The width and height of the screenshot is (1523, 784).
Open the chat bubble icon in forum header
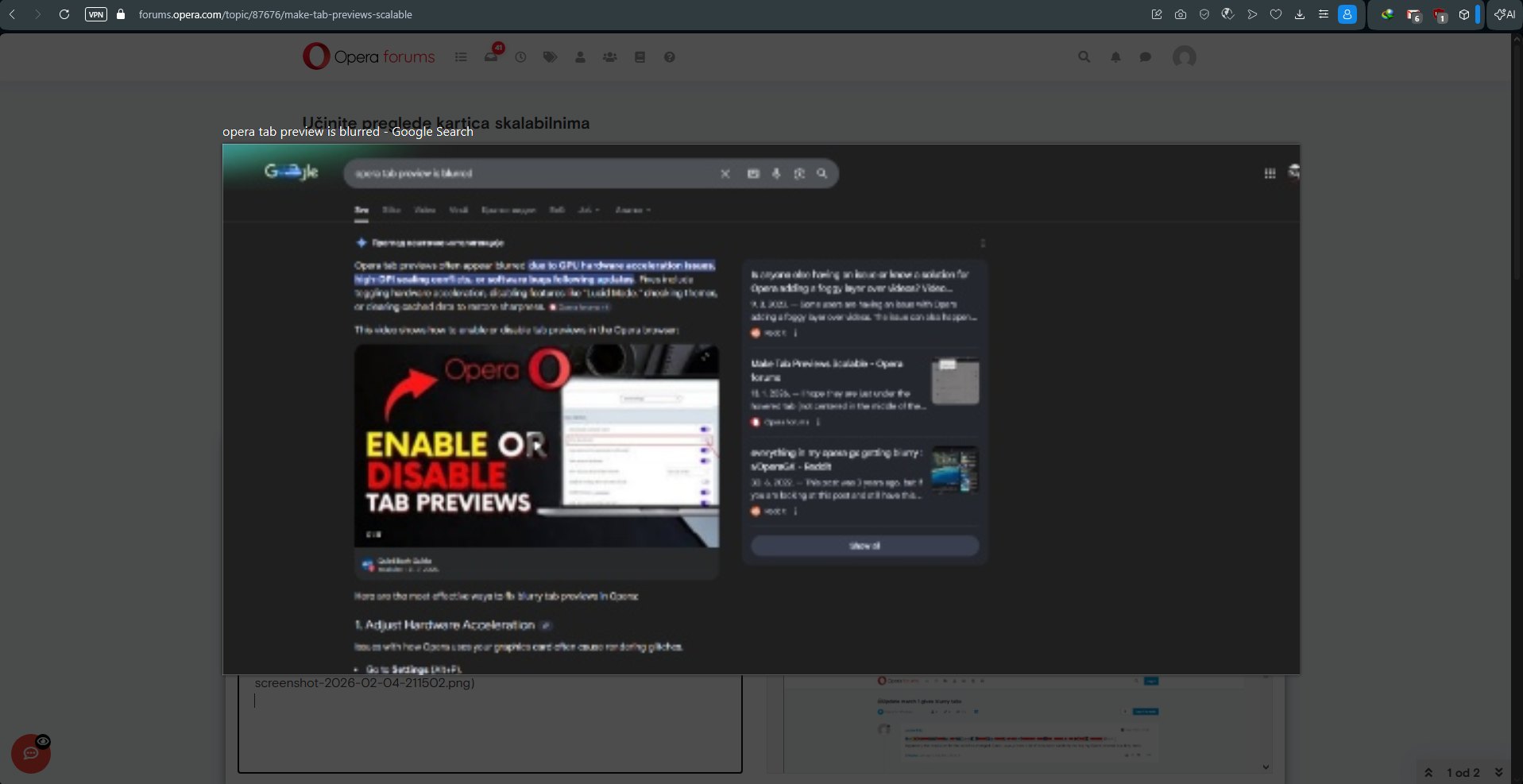click(x=1146, y=56)
